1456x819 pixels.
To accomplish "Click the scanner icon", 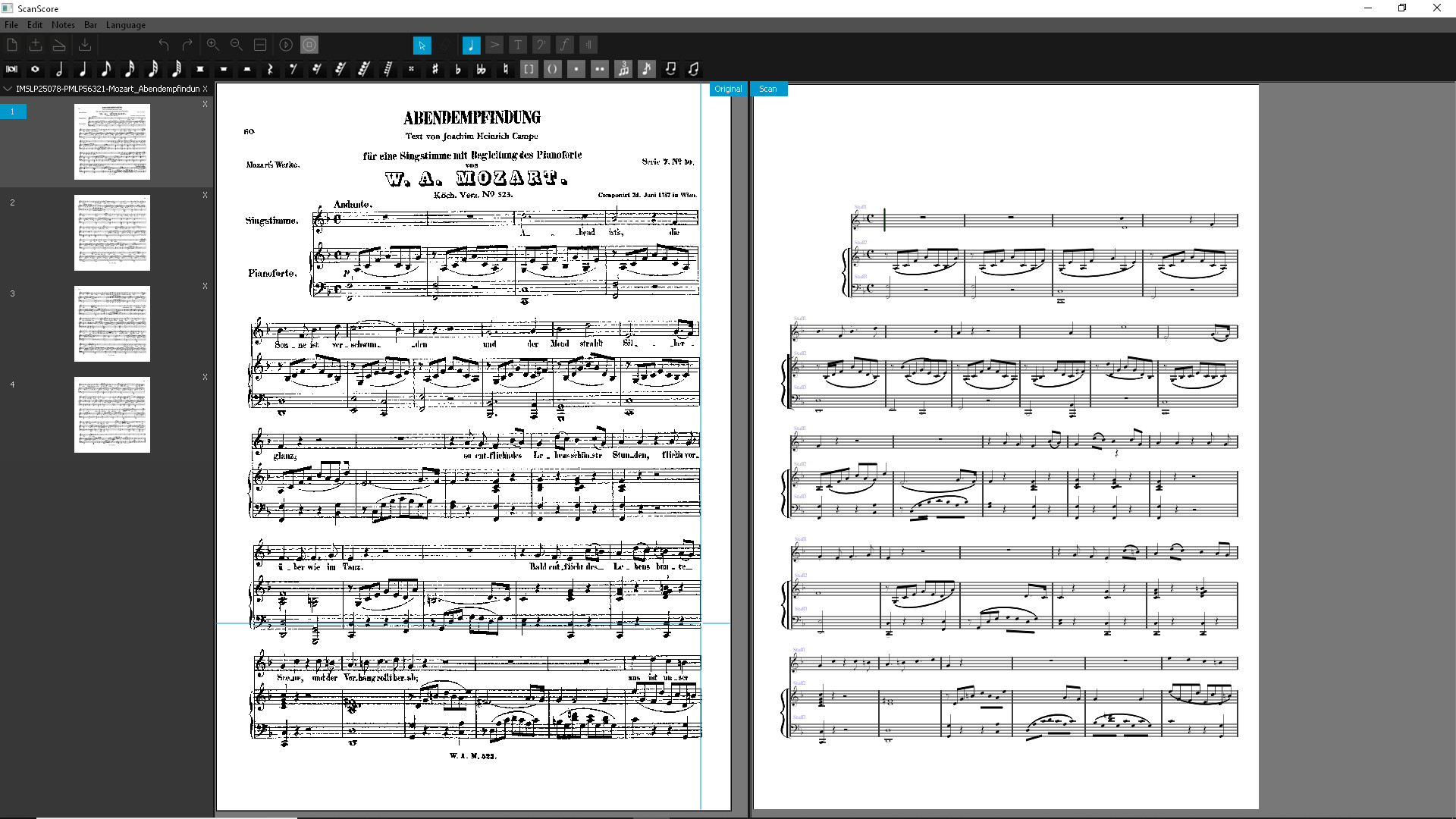I will [58, 45].
